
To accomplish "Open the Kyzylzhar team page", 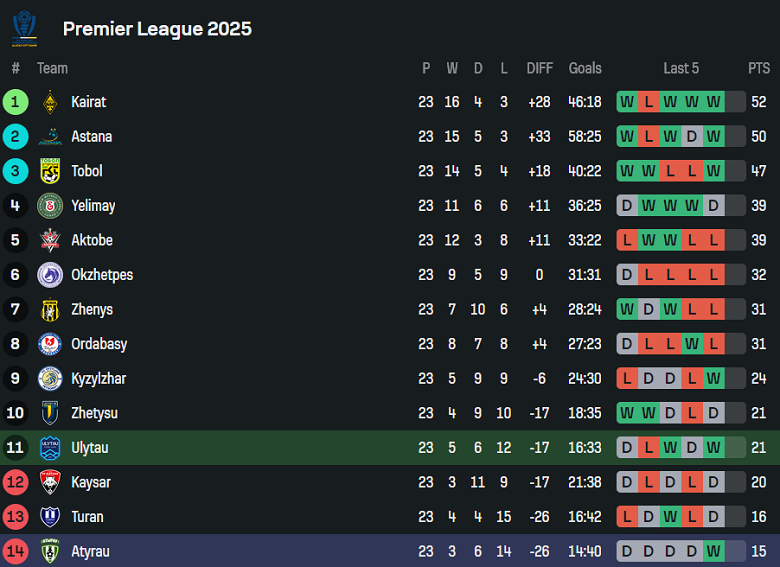I will click(x=98, y=379).
